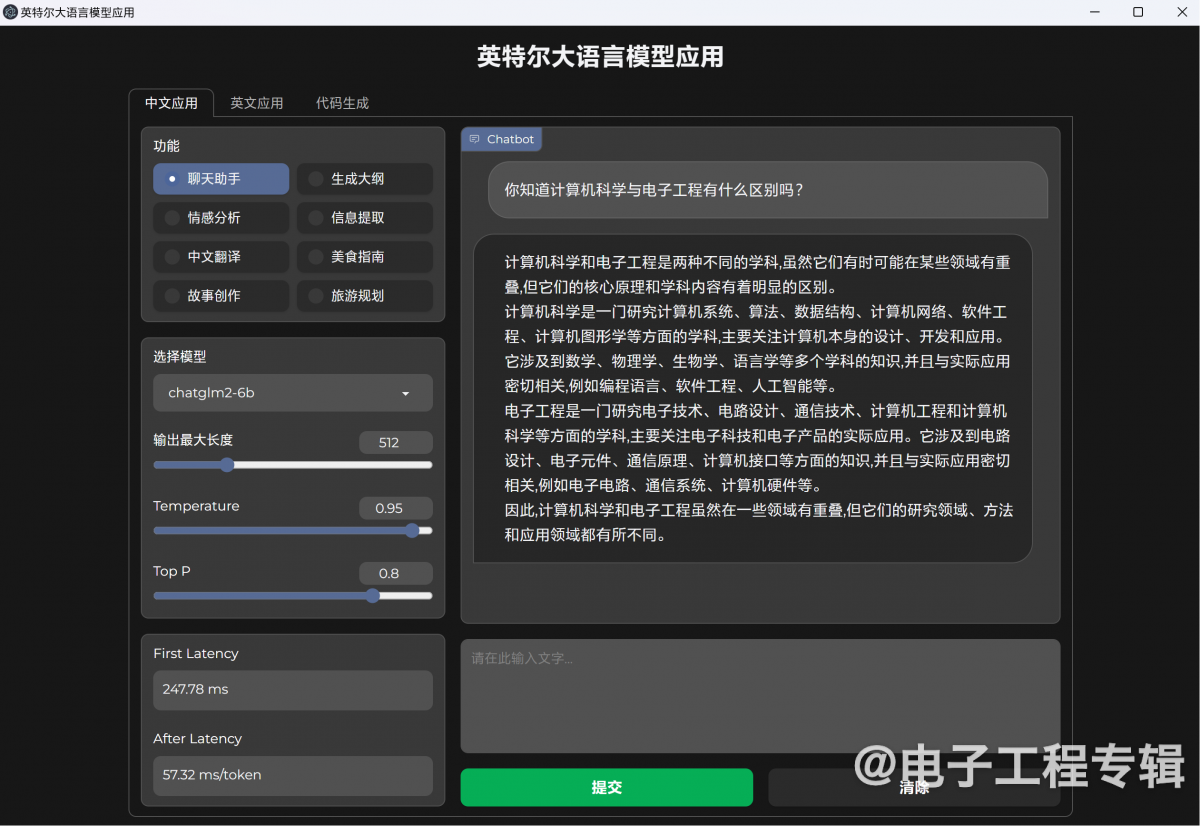Viewport: 1200px width, 826px height.
Task: Submit the message with 提交 button
Action: (x=606, y=787)
